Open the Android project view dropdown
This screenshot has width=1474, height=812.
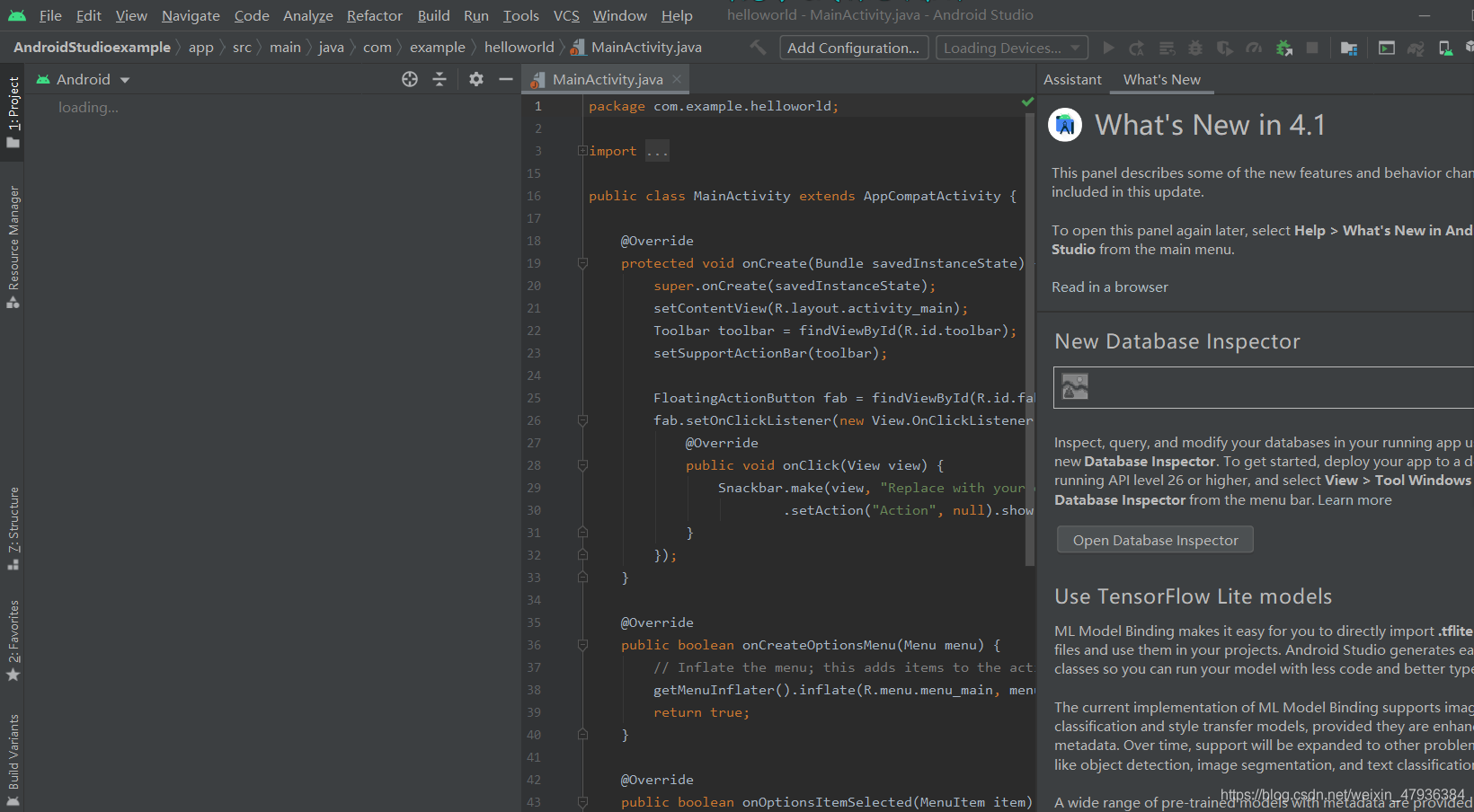tap(83, 79)
